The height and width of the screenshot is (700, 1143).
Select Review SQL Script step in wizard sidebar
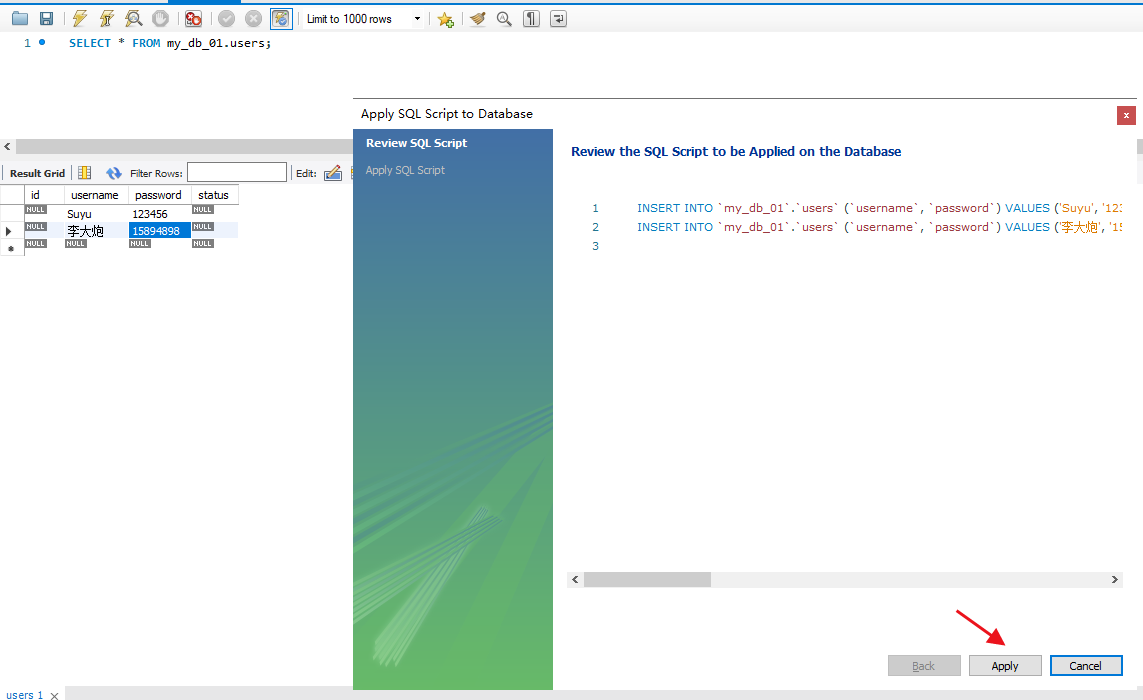pyautogui.click(x=416, y=143)
